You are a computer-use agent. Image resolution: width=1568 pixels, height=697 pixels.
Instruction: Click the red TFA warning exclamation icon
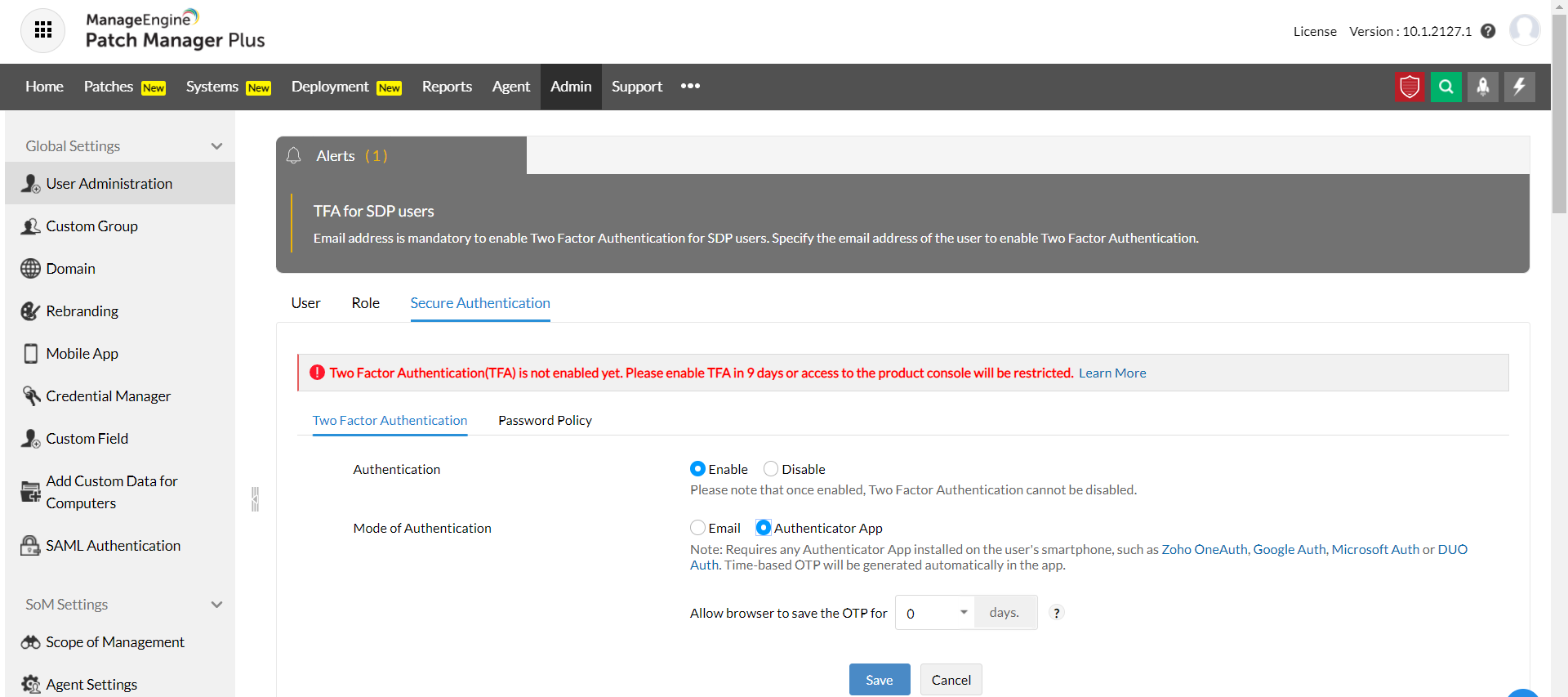coord(317,373)
